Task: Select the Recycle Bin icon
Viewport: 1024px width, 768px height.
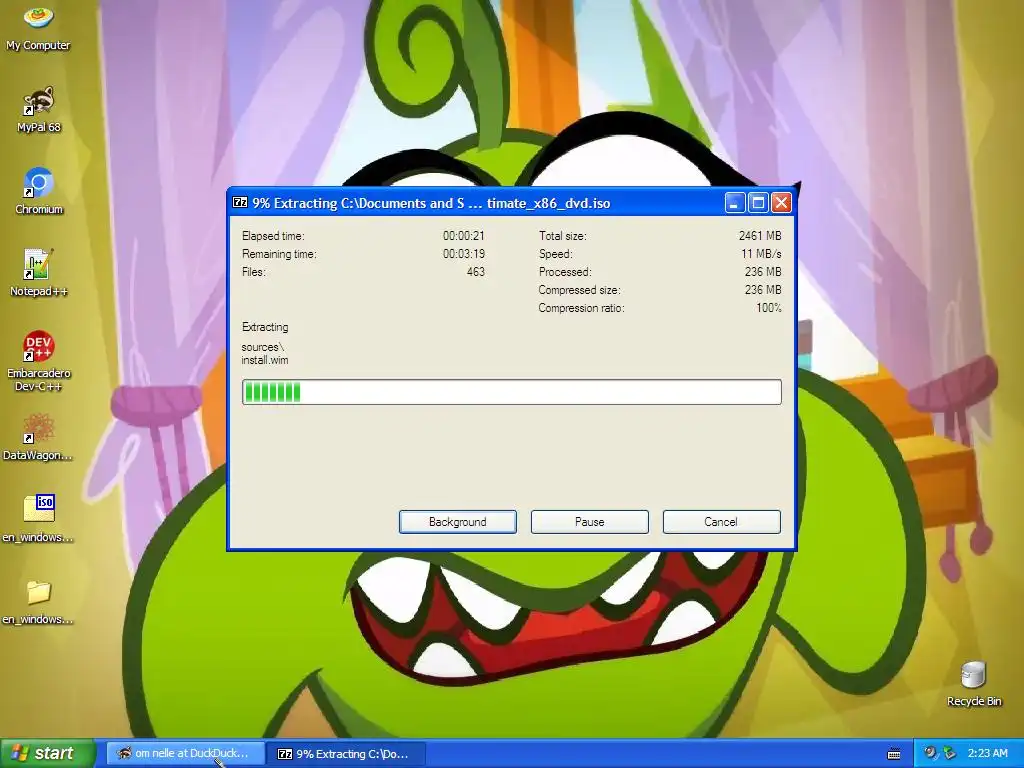Action: tap(974, 684)
